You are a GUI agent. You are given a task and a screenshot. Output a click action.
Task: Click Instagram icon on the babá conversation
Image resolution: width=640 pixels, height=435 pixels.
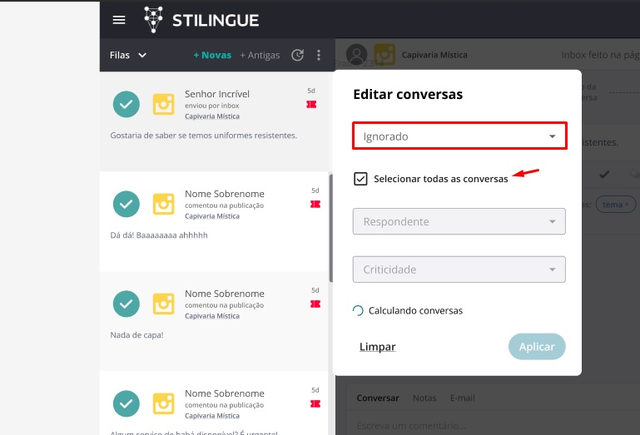pos(164,404)
